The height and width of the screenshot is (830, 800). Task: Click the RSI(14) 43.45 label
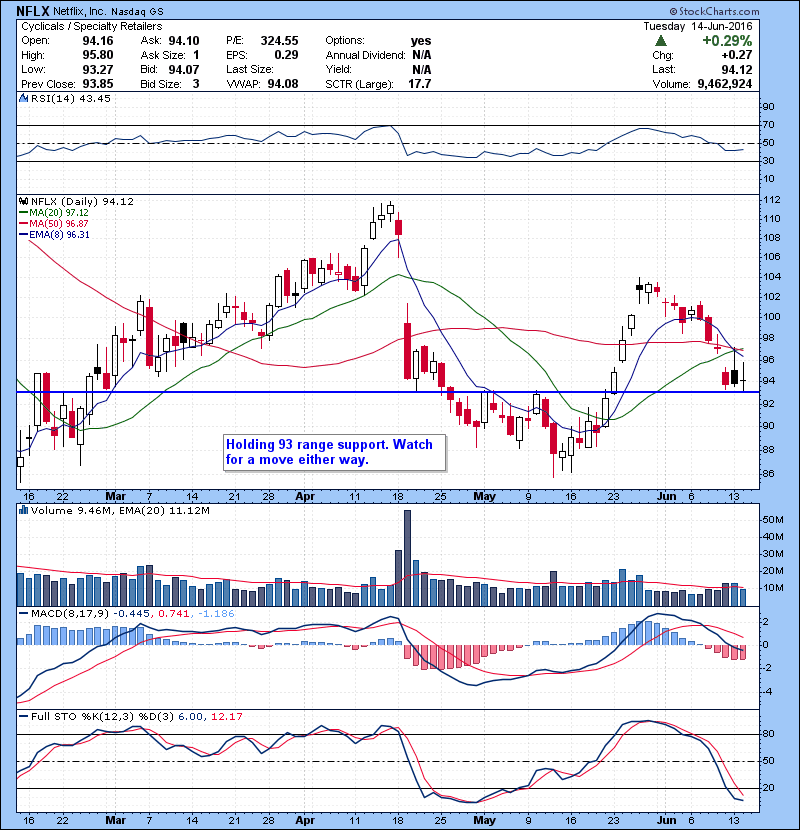click(71, 98)
